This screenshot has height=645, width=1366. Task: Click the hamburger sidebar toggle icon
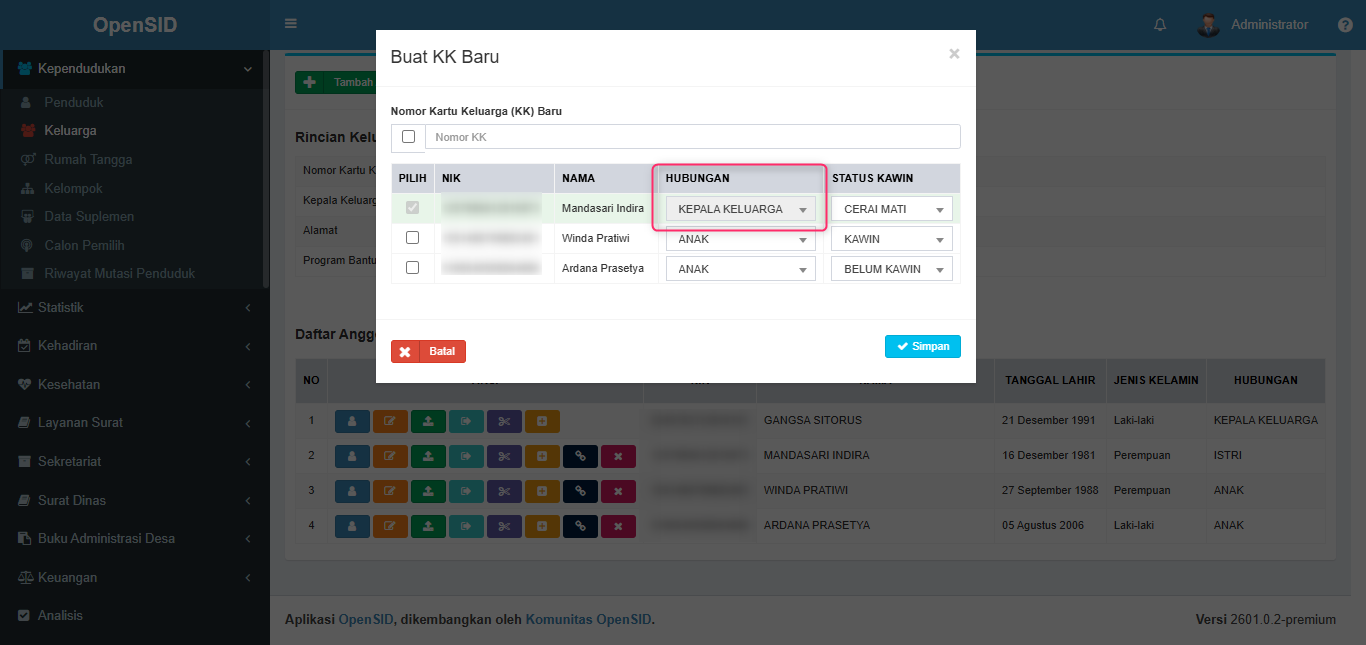tap(291, 24)
